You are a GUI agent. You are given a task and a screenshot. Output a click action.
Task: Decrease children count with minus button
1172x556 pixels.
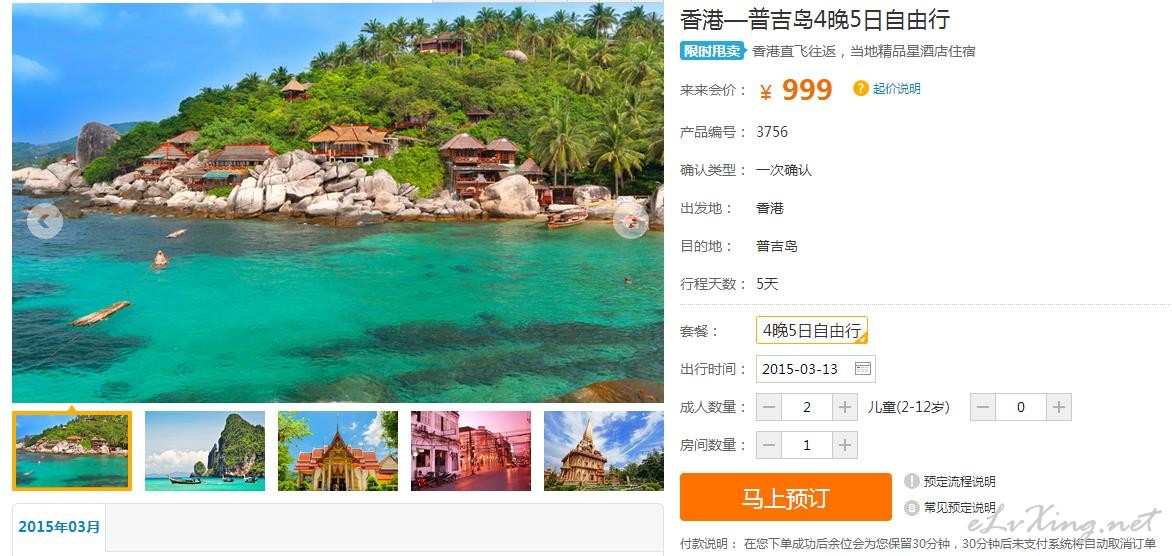click(983, 407)
